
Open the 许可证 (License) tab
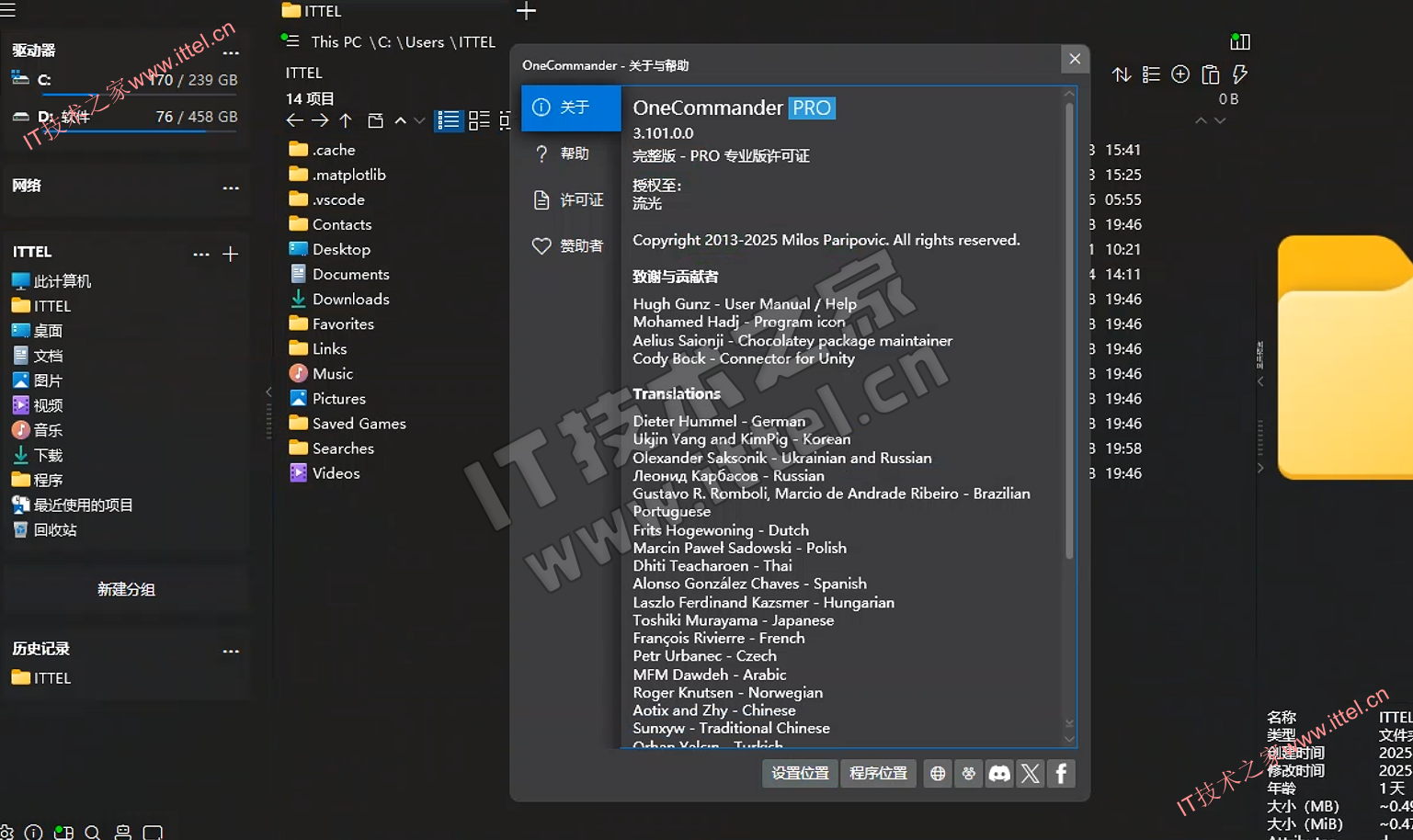[571, 199]
